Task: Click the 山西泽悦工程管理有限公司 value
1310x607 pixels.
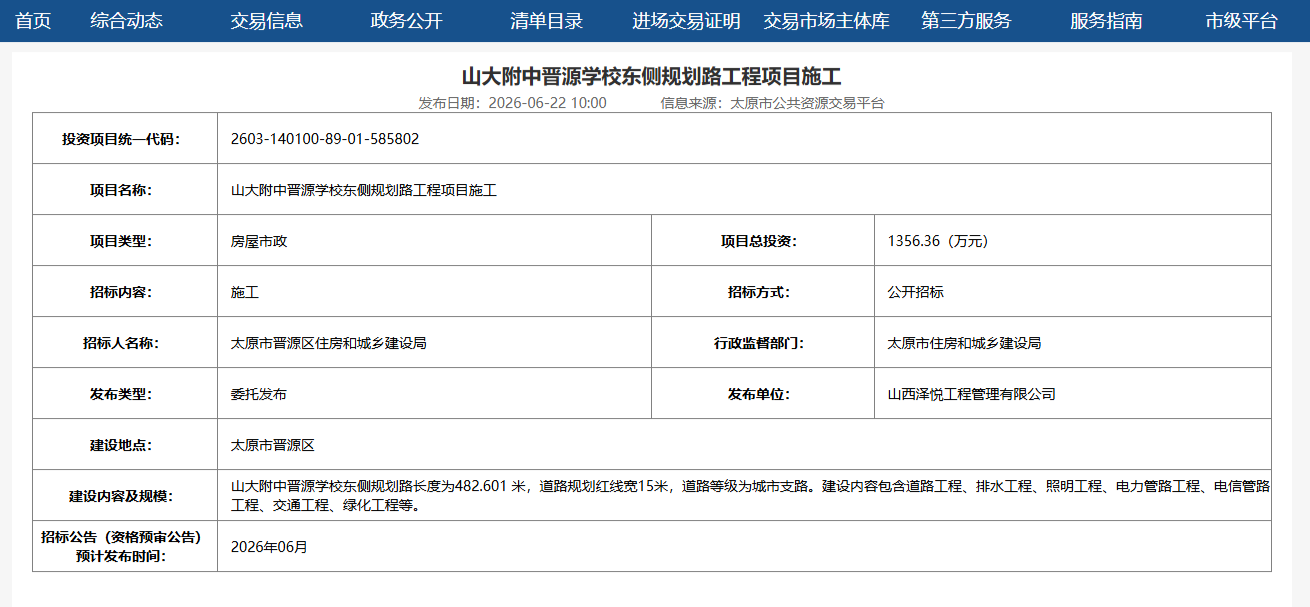Action: [x=972, y=394]
